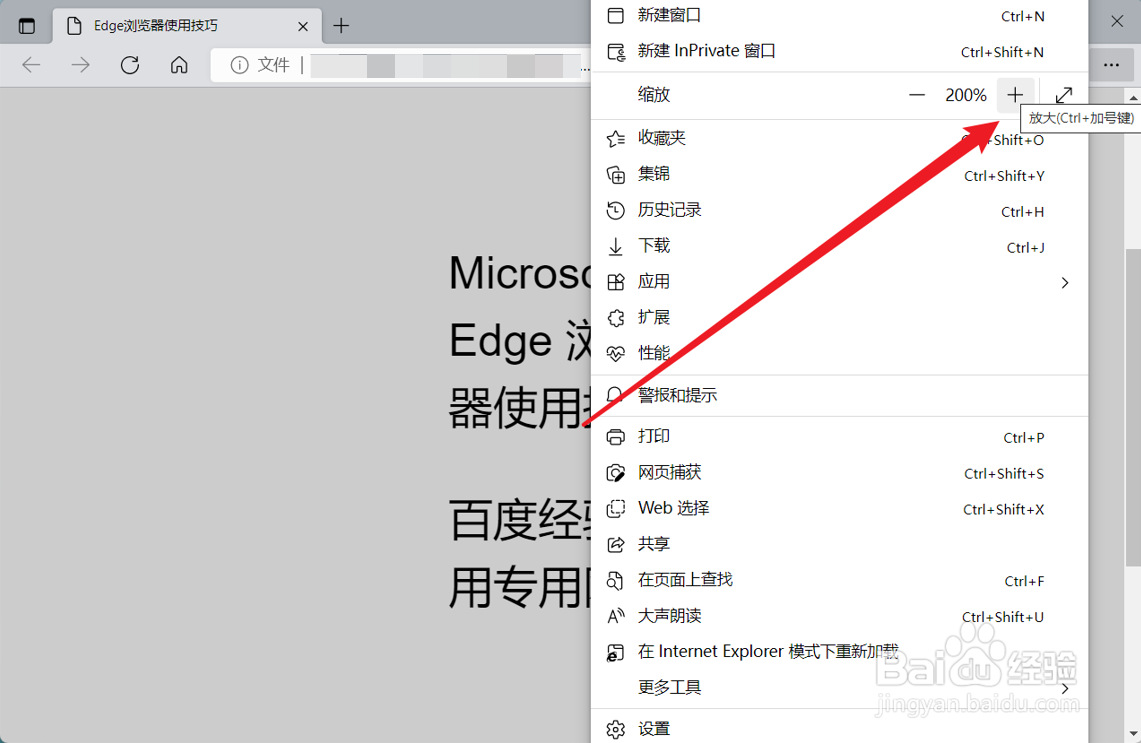Click the 200% zoom level value
This screenshot has height=743, width=1141.
(966, 95)
